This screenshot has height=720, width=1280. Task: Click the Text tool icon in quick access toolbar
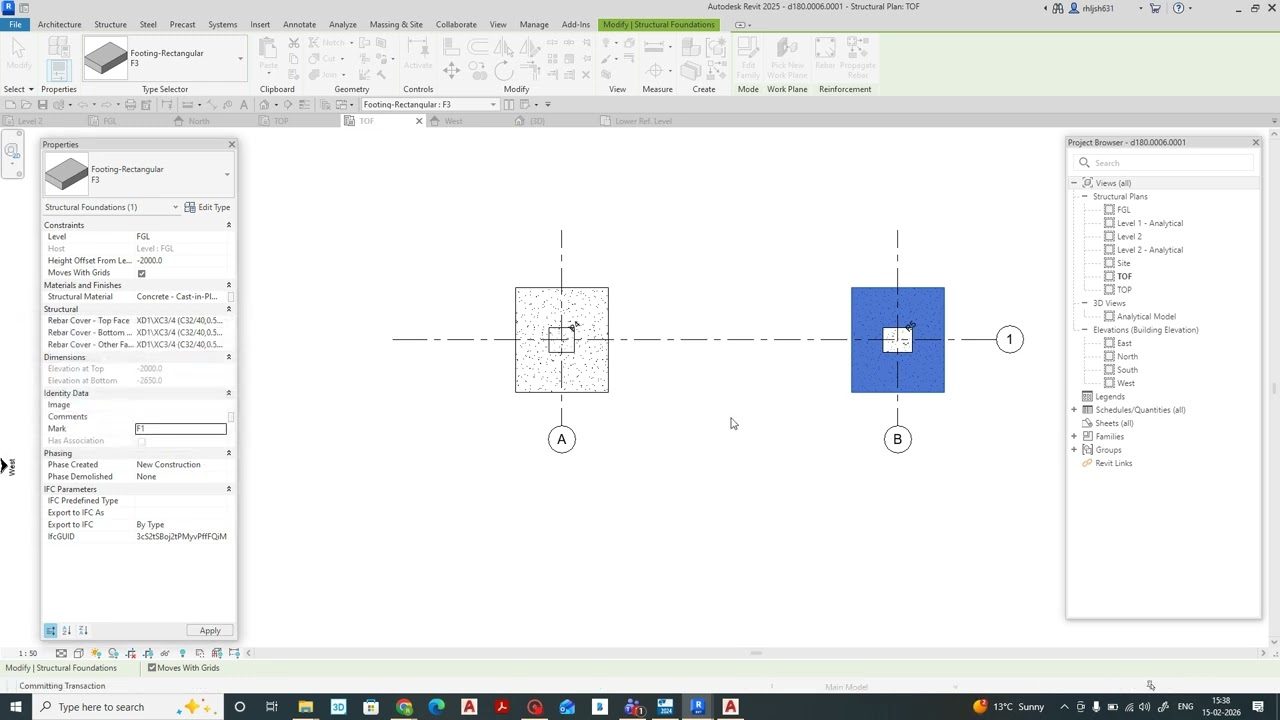pos(243,104)
